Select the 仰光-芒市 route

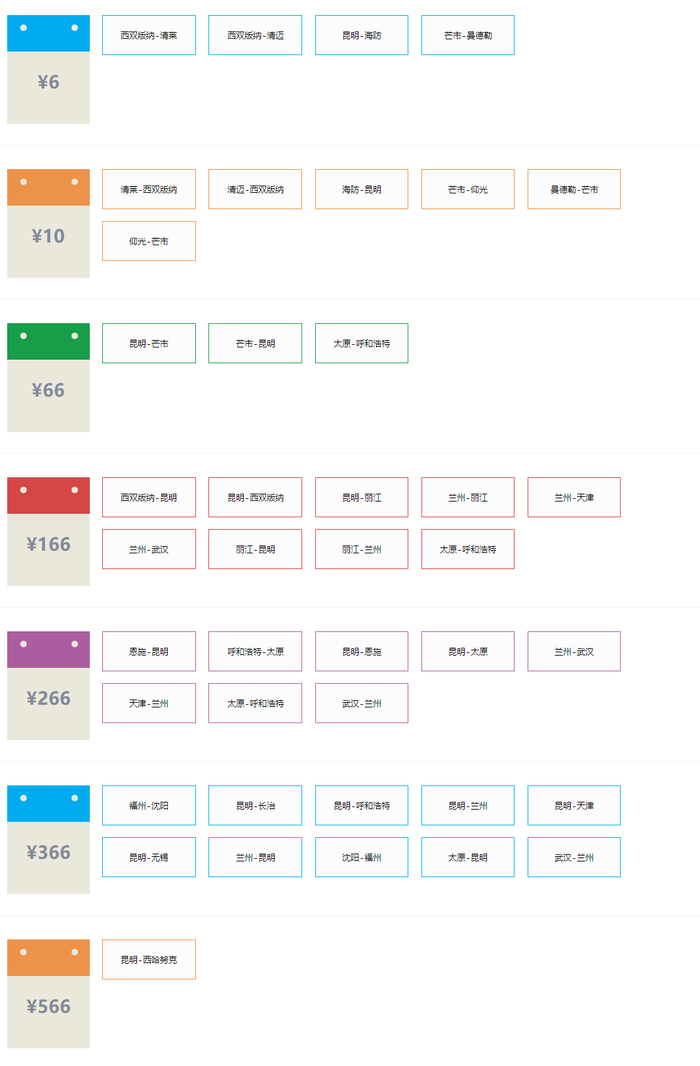(149, 241)
